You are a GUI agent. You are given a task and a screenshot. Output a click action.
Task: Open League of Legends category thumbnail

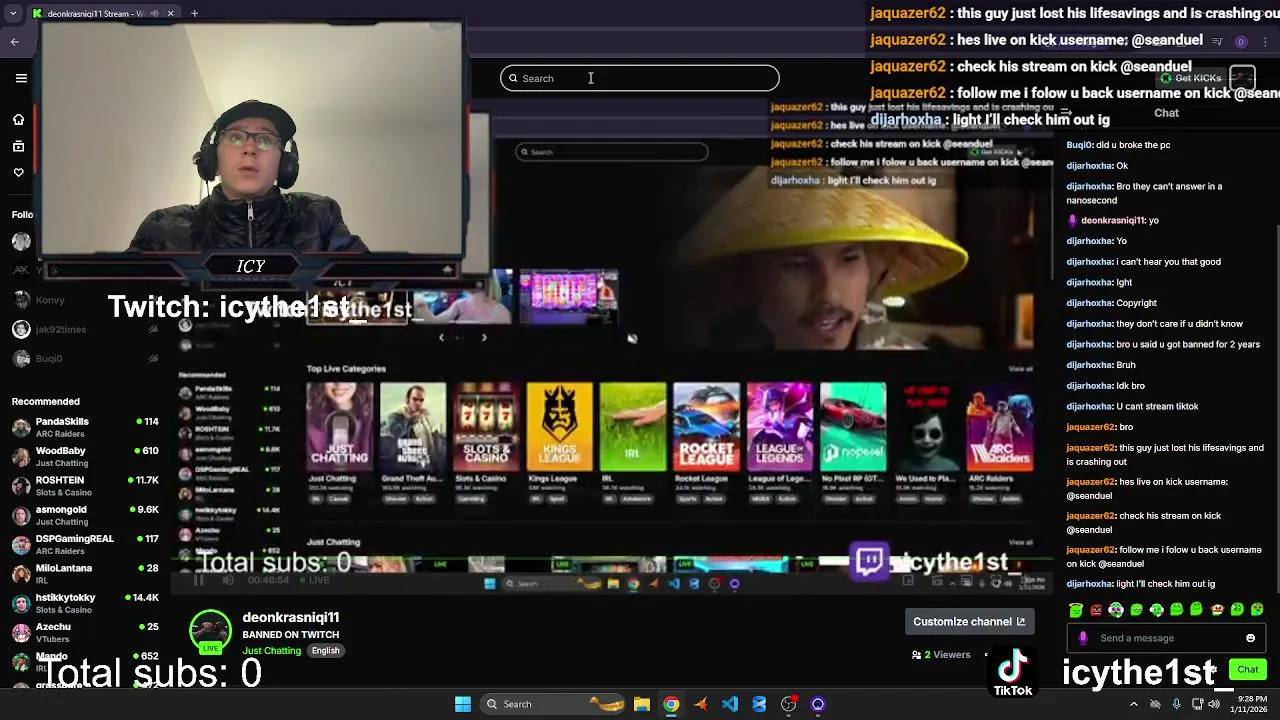click(779, 426)
